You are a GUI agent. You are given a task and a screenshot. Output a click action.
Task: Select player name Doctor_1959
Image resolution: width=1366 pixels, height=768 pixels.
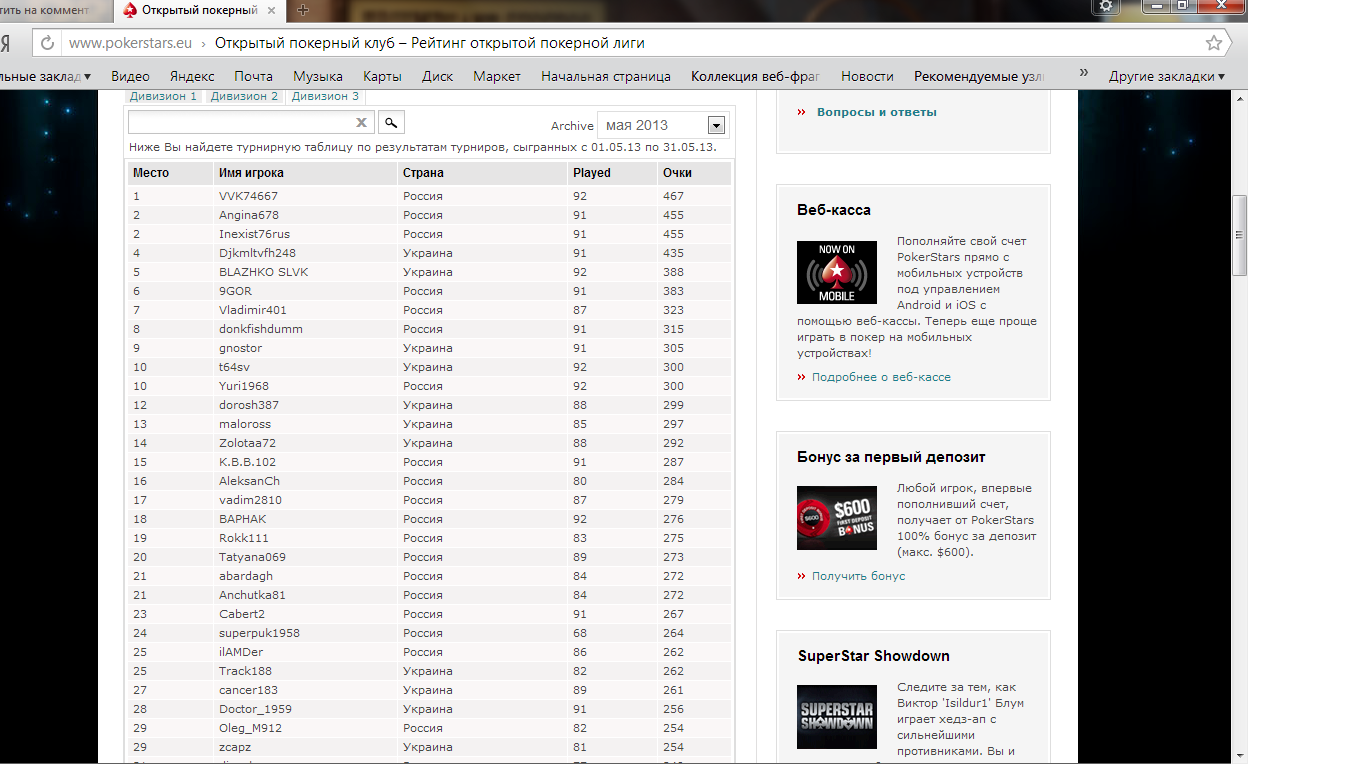pyautogui.click(x=255, y=709)
